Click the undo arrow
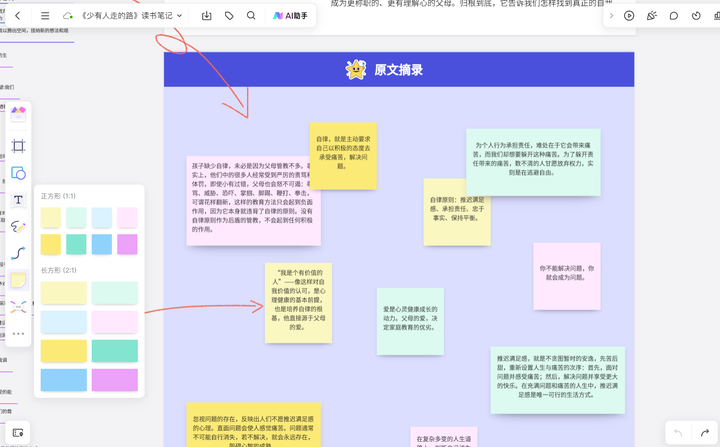The image size is (720, 447). [x=678, y=432]
